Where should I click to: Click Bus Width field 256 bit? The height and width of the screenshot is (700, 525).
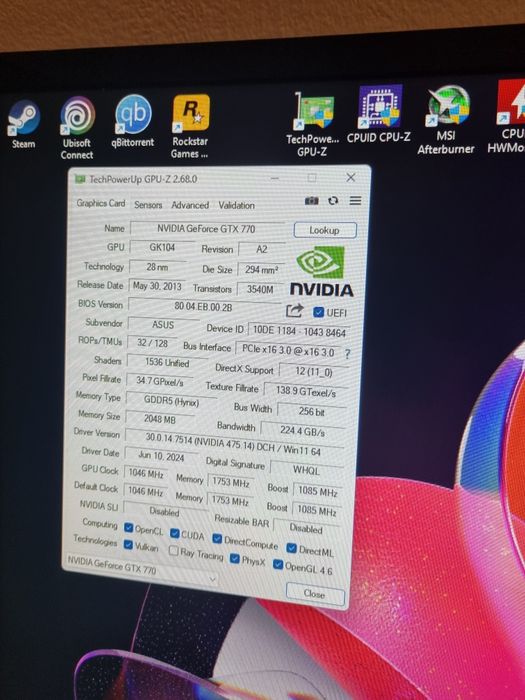312,411
